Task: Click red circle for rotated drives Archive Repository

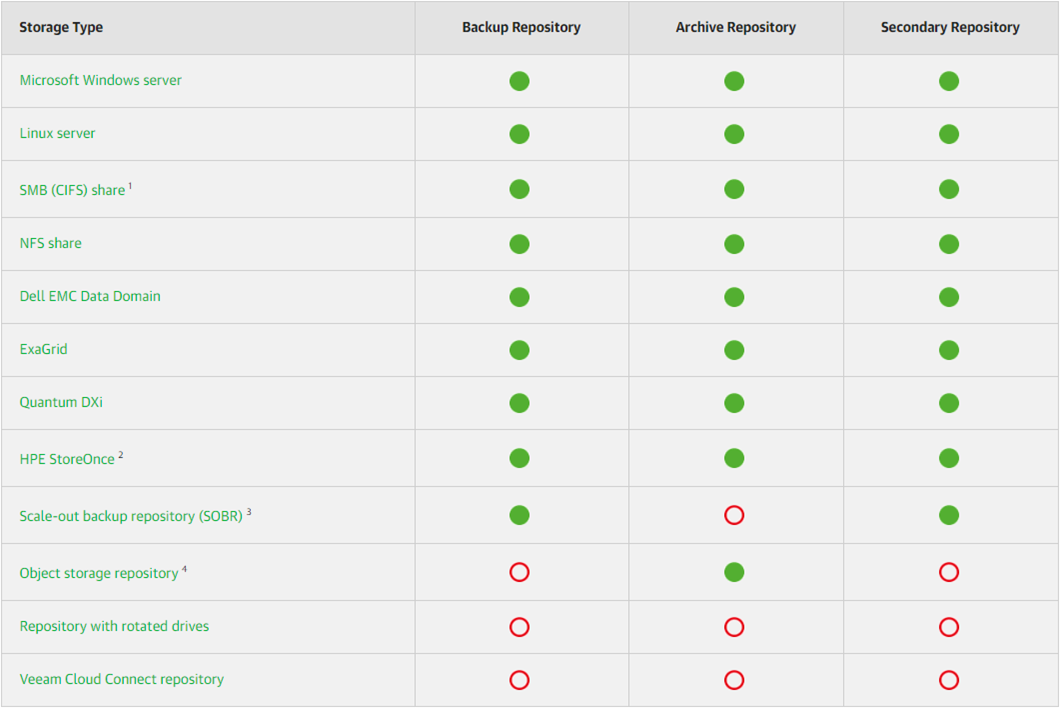Action: coord(734,627)
